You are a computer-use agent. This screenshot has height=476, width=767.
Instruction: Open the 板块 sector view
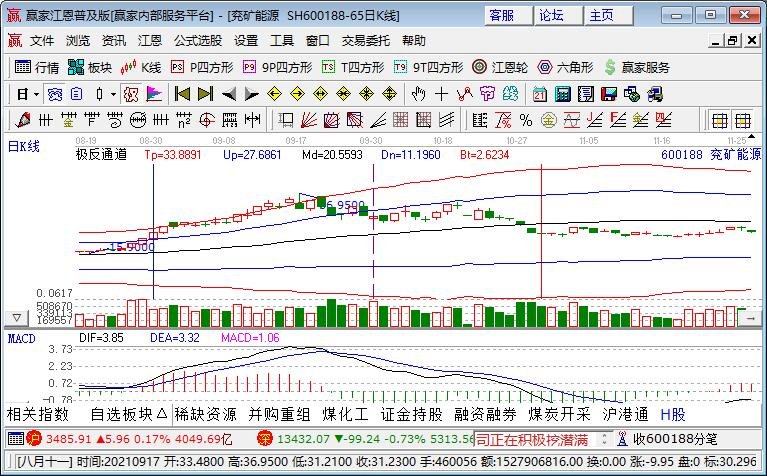[x=90, y=68]
